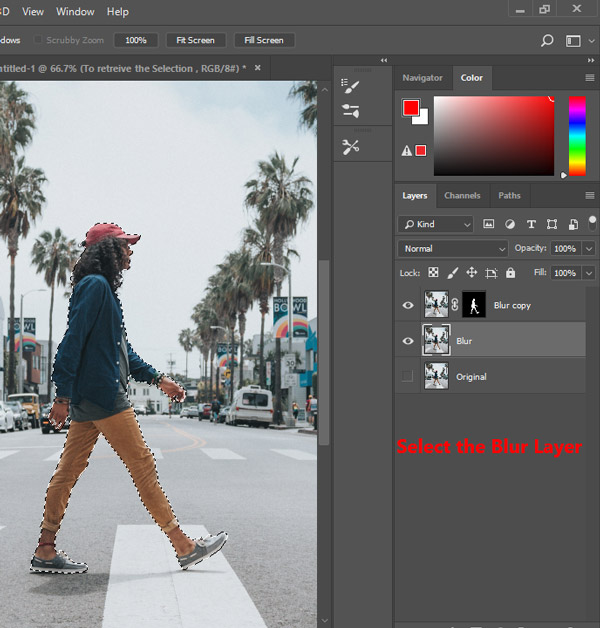Show the Original layer visibility box

tap(407, 376)
